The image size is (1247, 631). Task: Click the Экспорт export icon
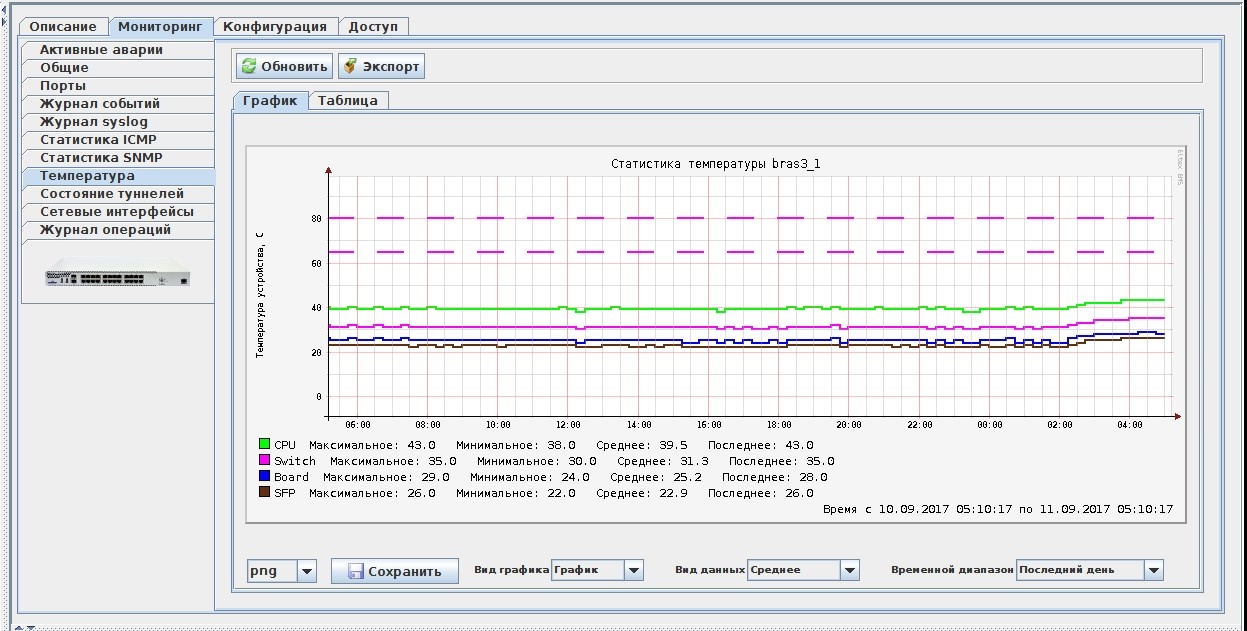tap(350, 67)
